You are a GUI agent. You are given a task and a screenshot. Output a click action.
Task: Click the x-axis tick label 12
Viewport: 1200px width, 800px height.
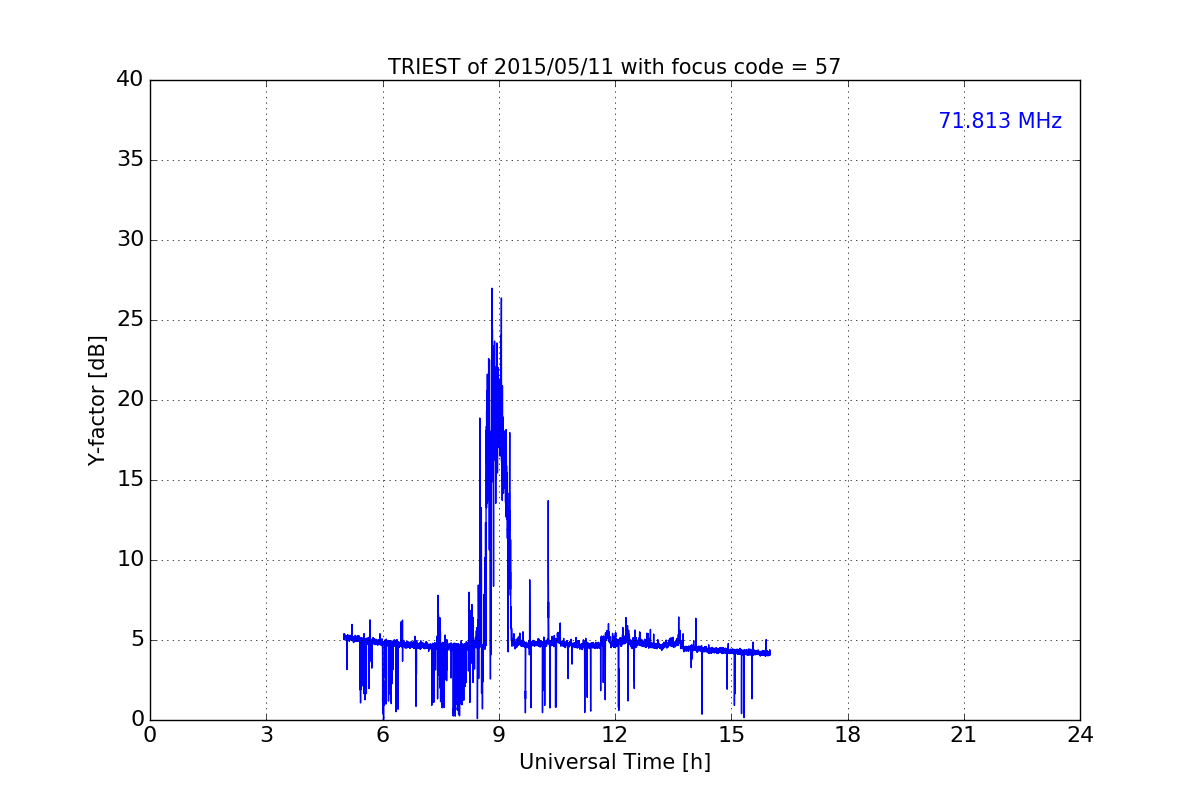tap(615, 735)
